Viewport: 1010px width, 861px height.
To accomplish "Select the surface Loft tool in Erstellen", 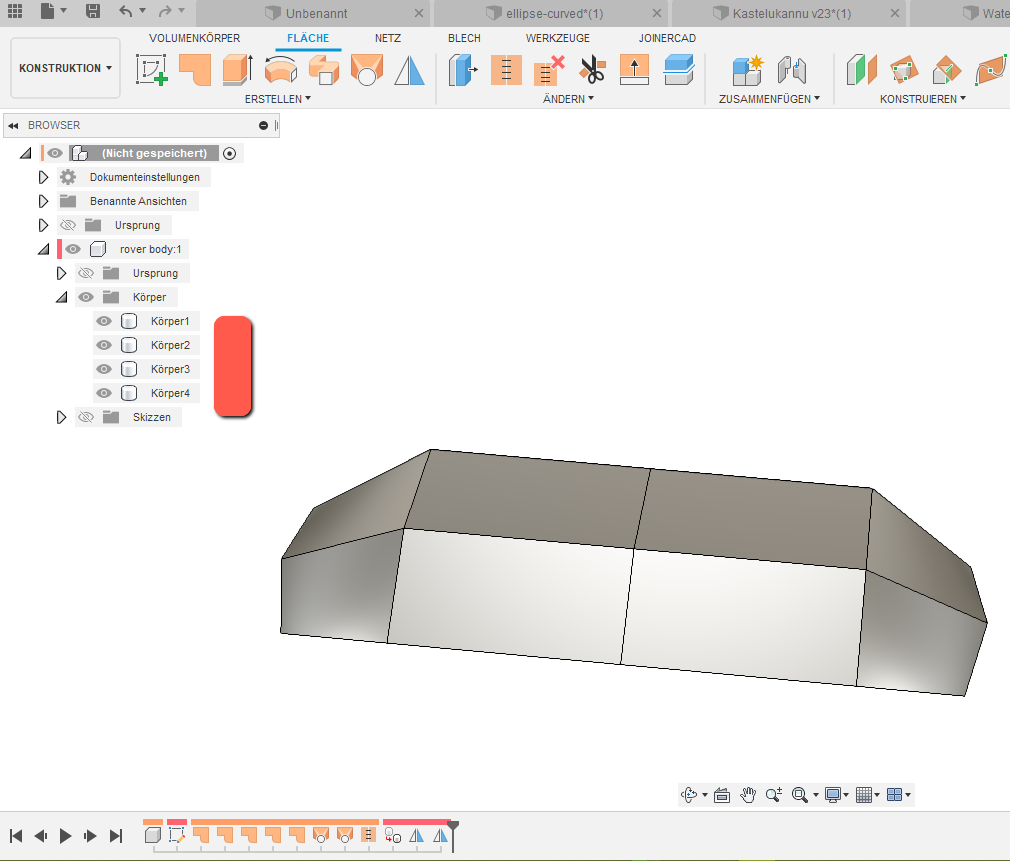I will 367,70.
